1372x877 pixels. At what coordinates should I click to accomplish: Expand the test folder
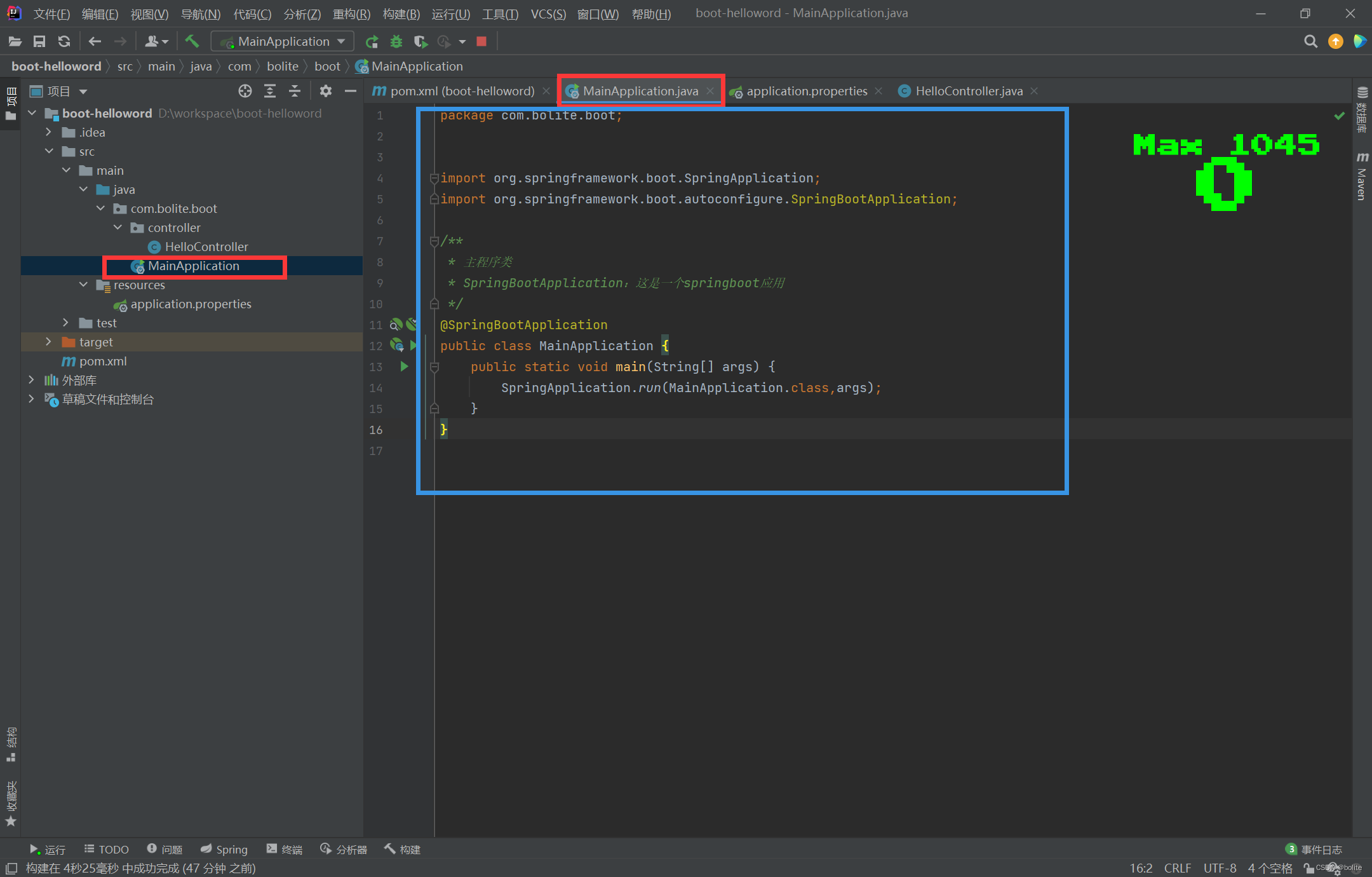tap(65, 323)
